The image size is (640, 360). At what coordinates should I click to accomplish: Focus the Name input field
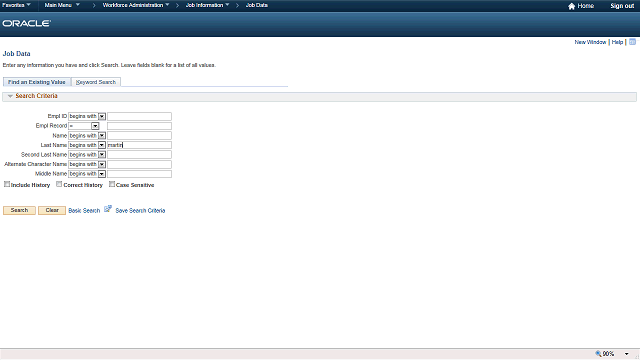tap(139, 136)
